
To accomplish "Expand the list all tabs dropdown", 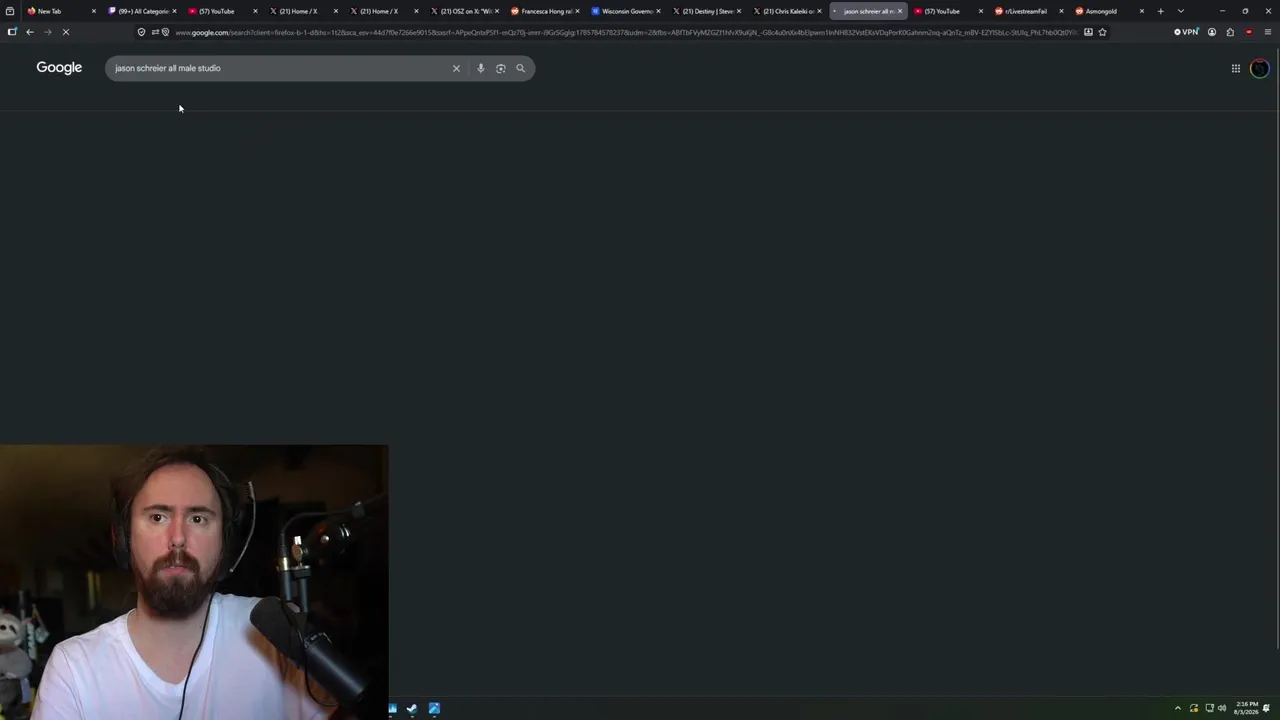I will point(1181,11).
